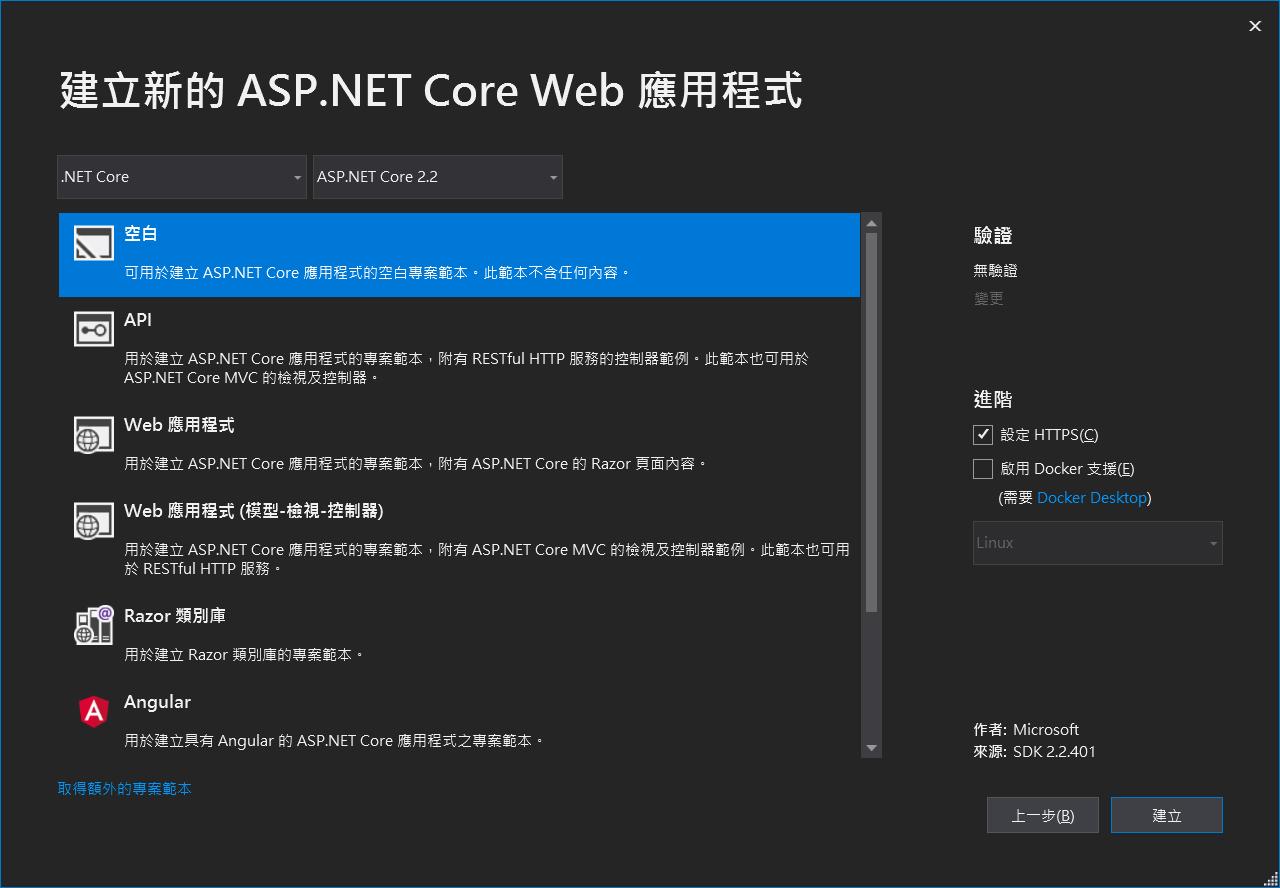This screenshot has height=888, width=1280.
Task: Click the template list scroll down arrow
Action: point(871,748)
